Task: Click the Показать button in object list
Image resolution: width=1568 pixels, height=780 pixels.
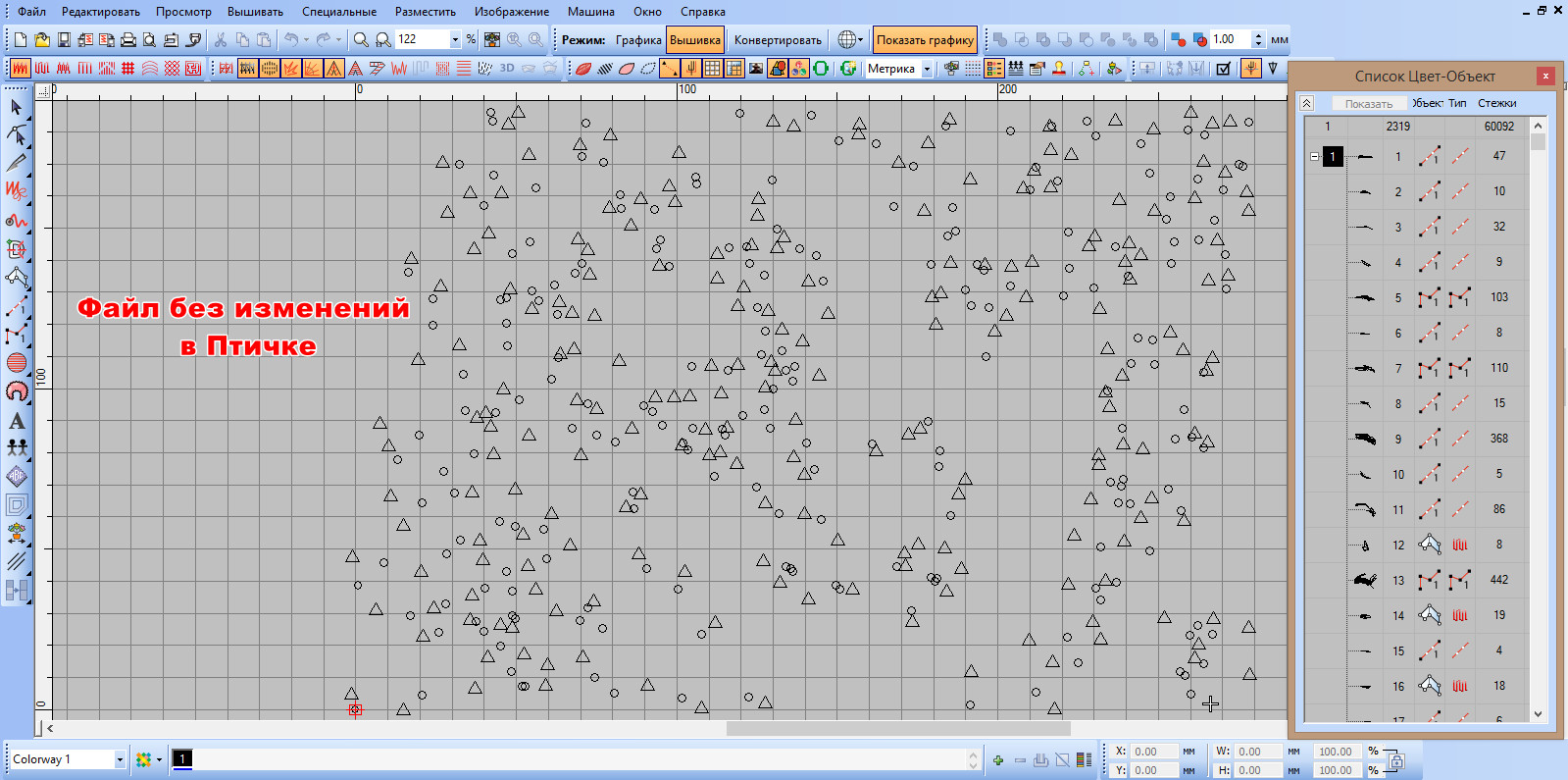Action: pos(1368,103)
